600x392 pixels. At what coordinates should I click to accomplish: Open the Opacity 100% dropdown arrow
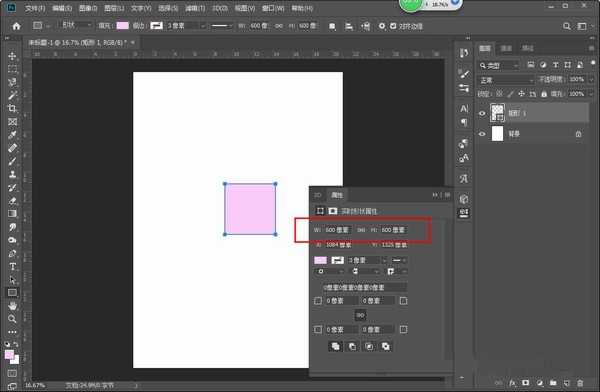591,80
